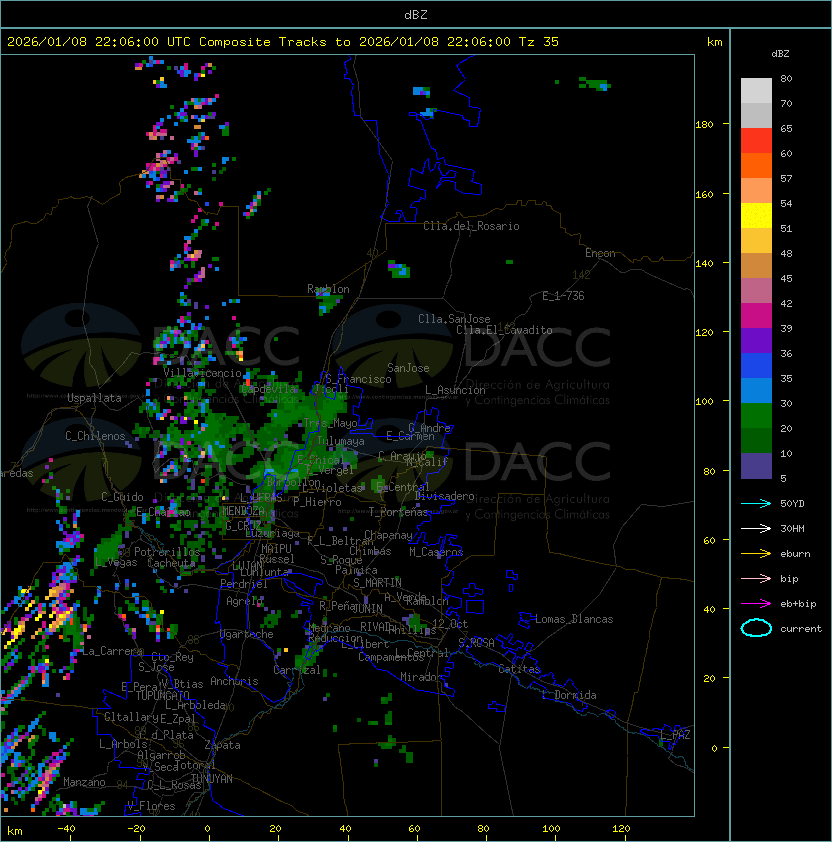Click the M_Caseros label
Screen dimensions: 832x842
tap(436, 551)
